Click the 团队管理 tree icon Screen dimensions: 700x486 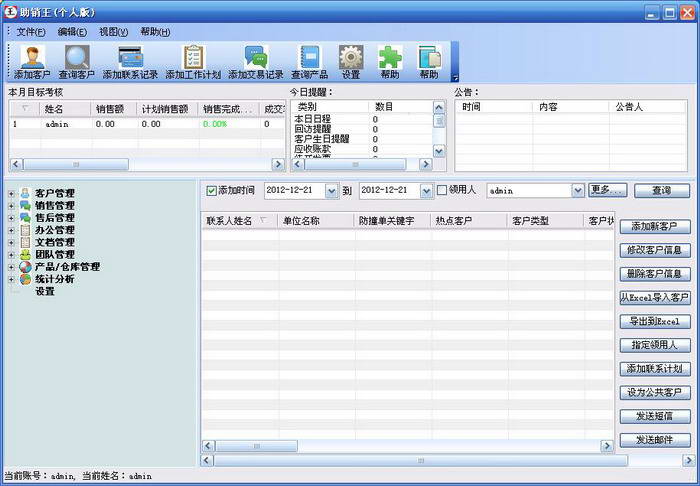tap(25, 254)
